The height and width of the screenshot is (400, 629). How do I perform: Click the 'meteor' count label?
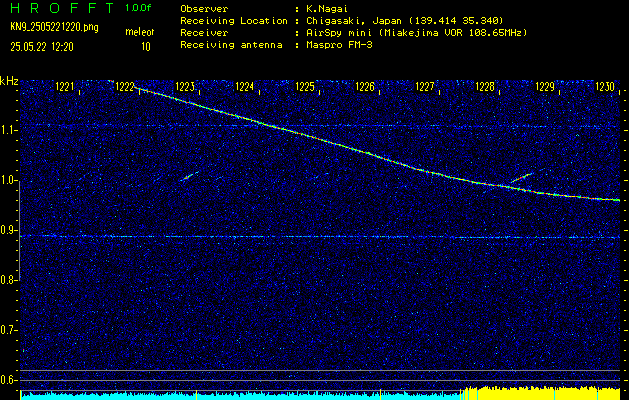click(140, 32)
